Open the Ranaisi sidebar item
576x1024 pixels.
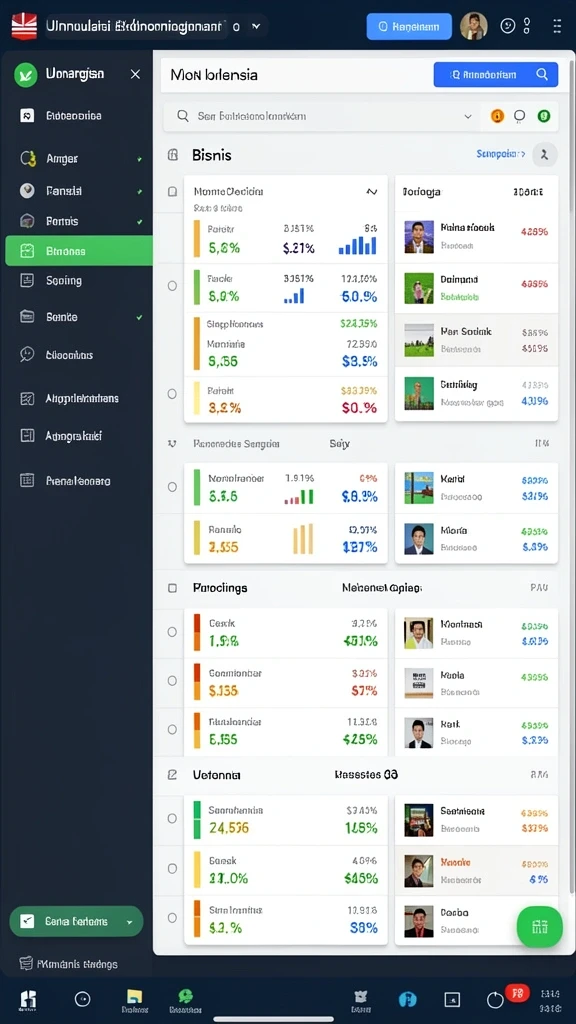(x=79, y=191)
